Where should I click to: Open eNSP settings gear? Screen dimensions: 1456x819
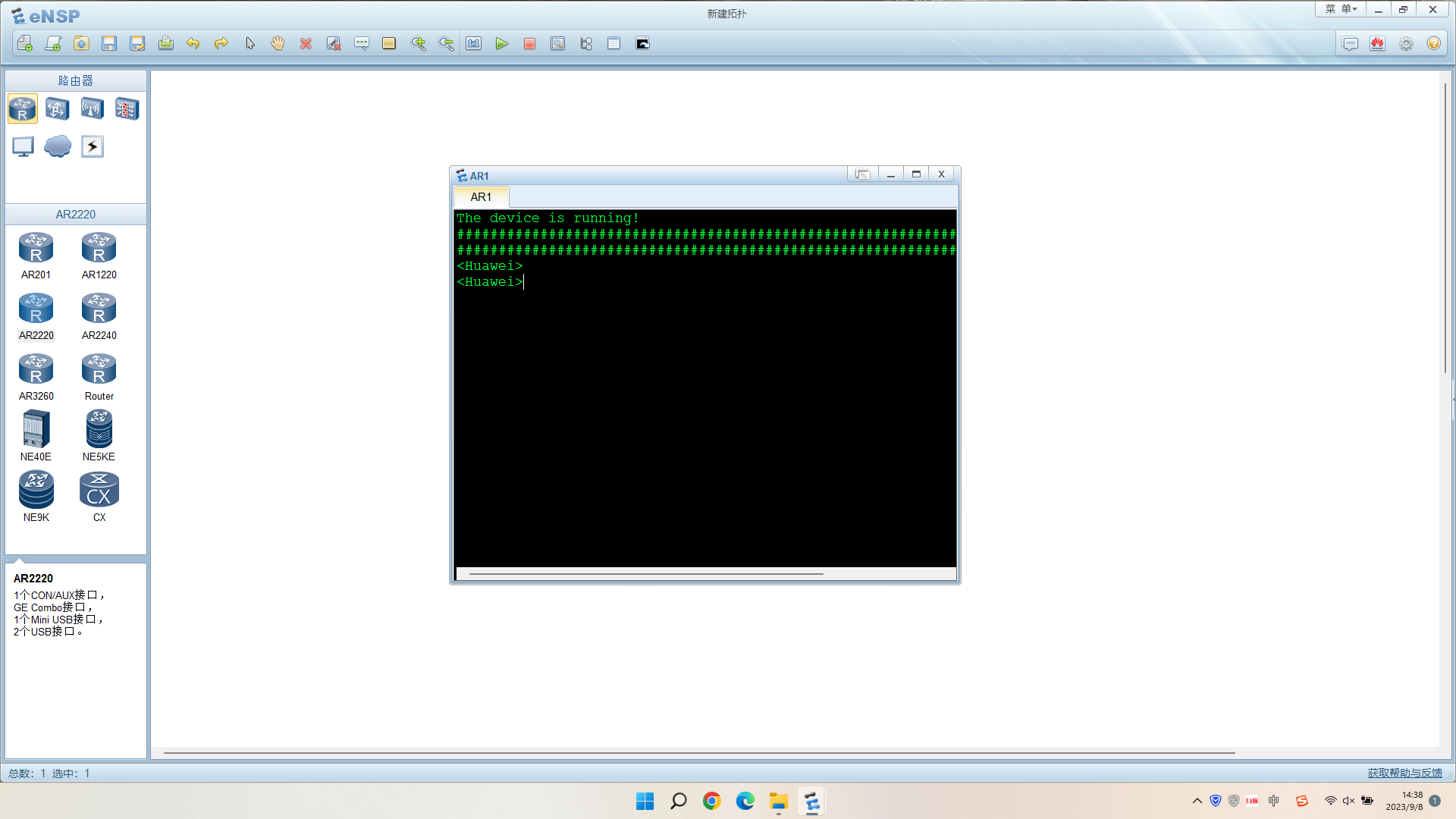pyautogui.click(x=1406, y=44)
